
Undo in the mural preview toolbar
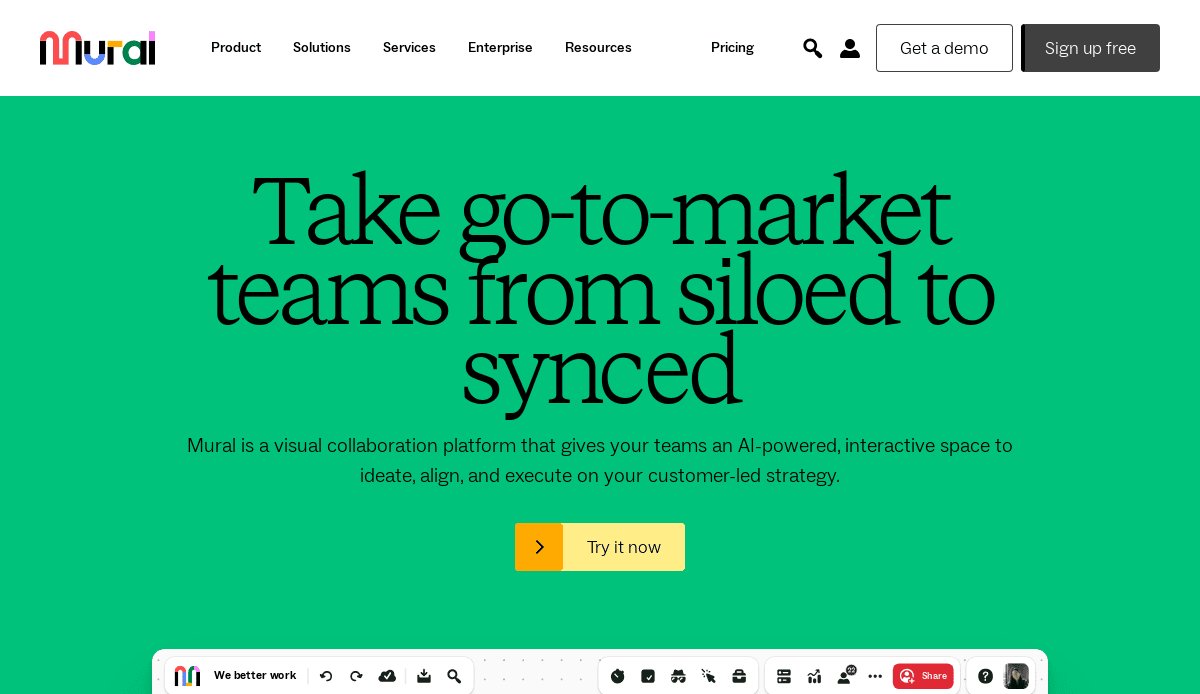coord(326,676)
